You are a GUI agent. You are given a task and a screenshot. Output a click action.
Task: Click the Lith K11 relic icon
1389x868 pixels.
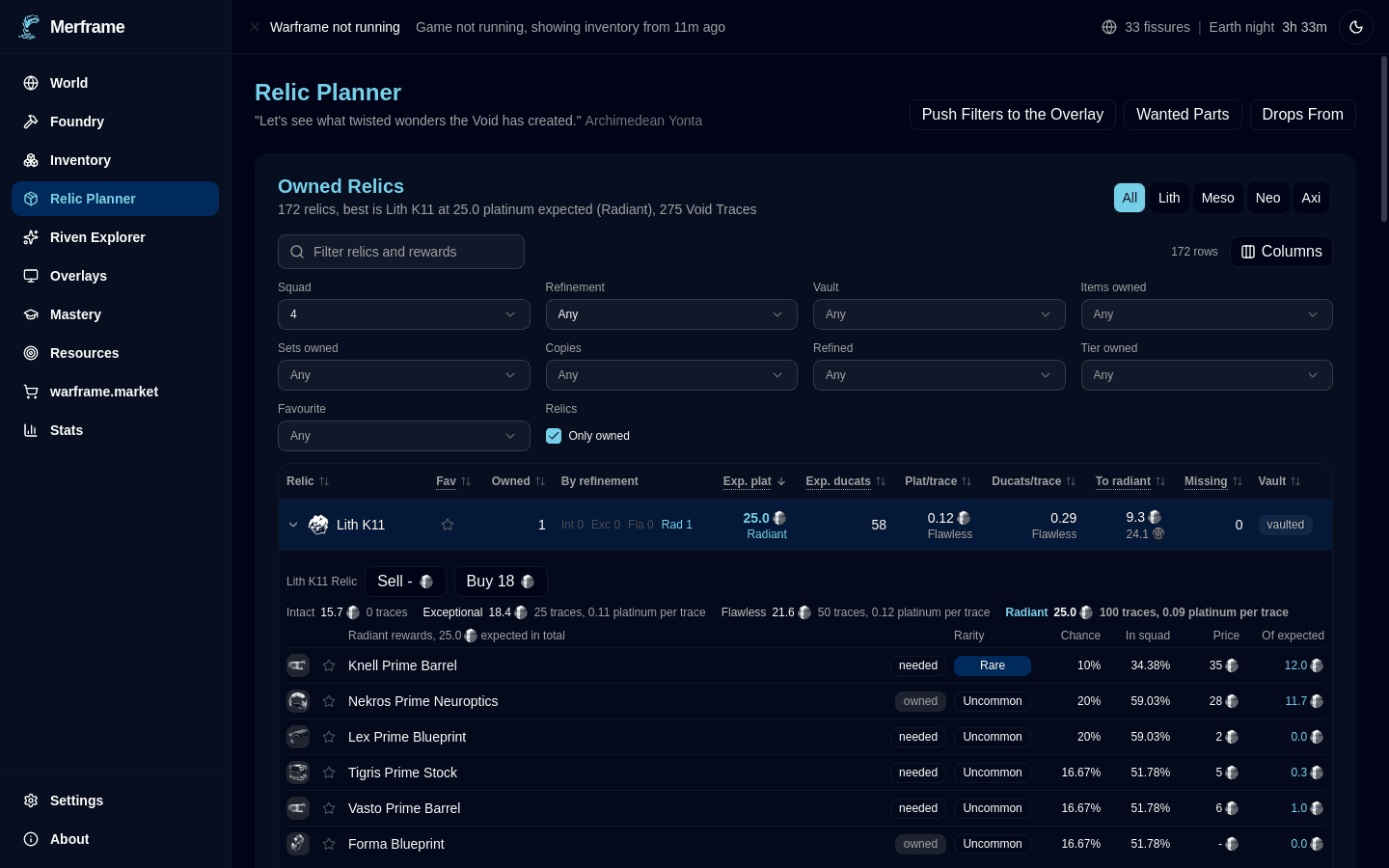click(x=318, y=525)
